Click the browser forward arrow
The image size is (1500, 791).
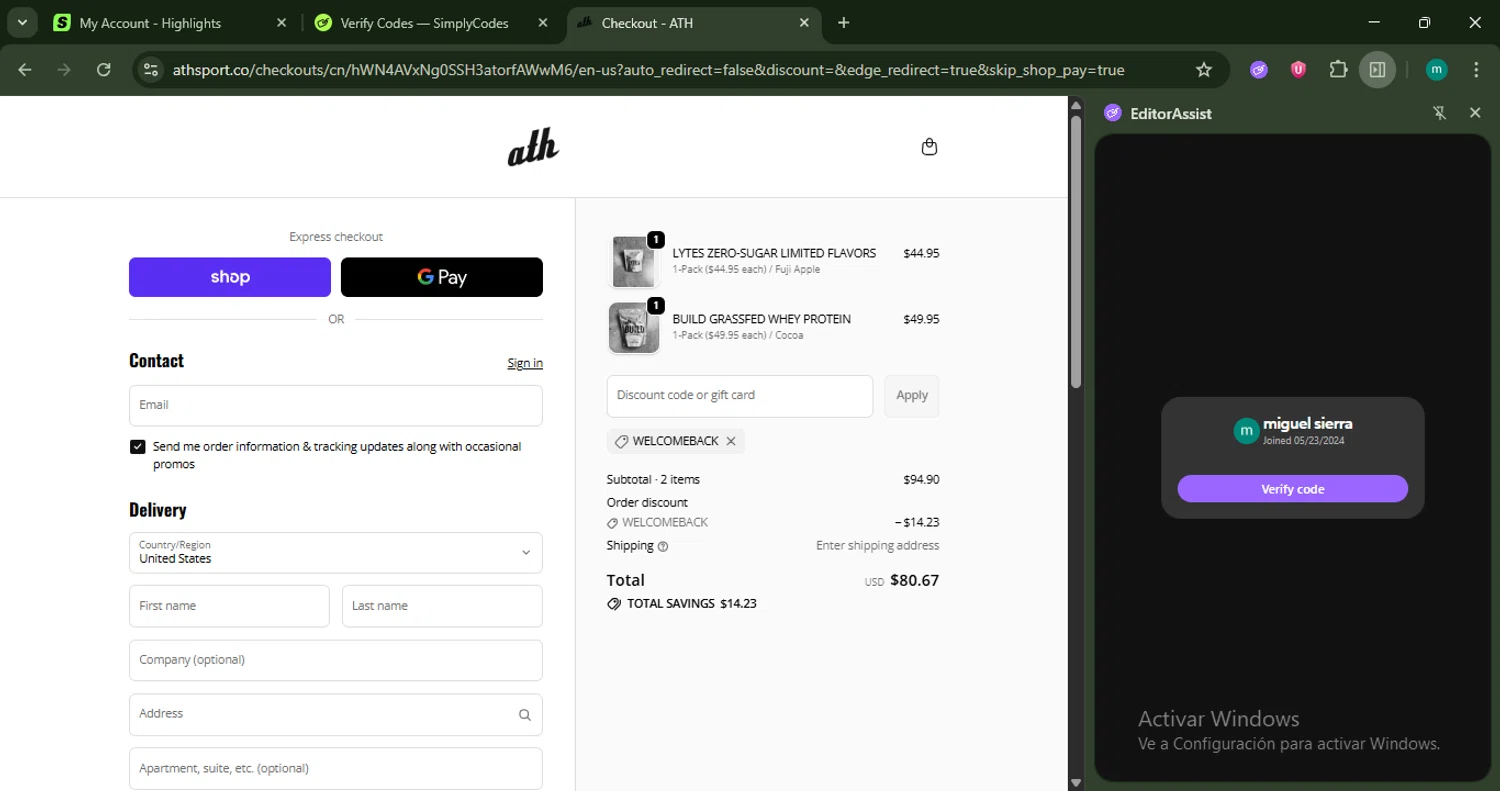pyautogui.click(x=64, y=70)
